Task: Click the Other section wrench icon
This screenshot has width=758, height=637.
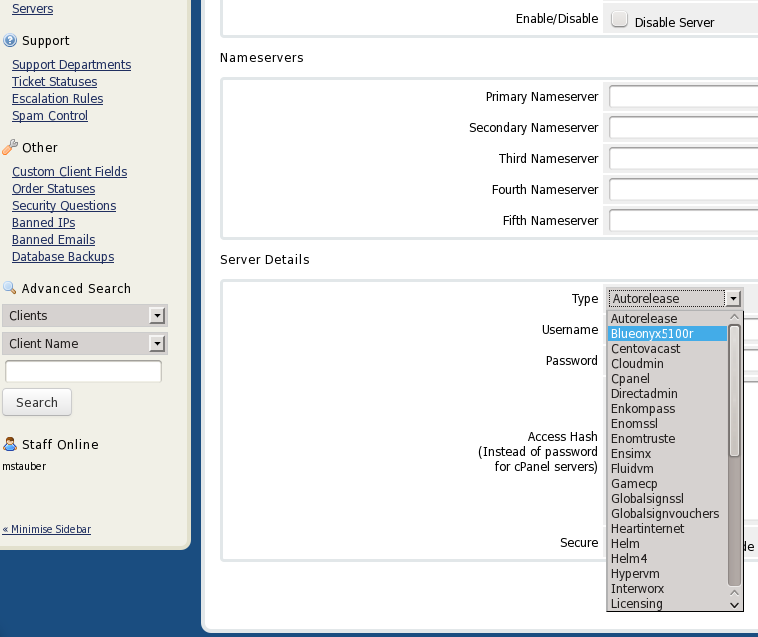Action: [x=10, y=148]
